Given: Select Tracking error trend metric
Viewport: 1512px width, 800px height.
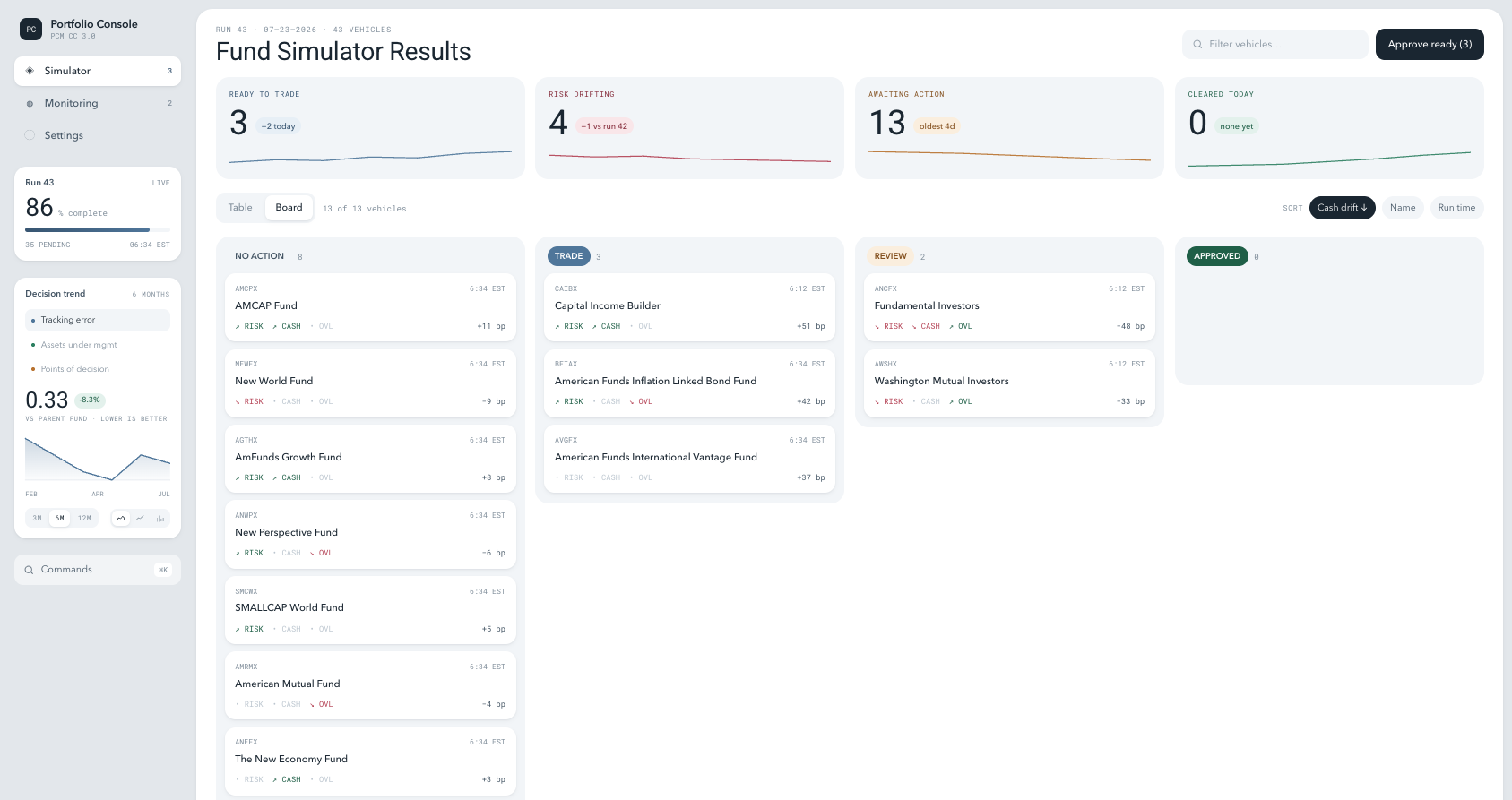Looking at the screenshot, I should pyautogui.click(x=98, y=320).
